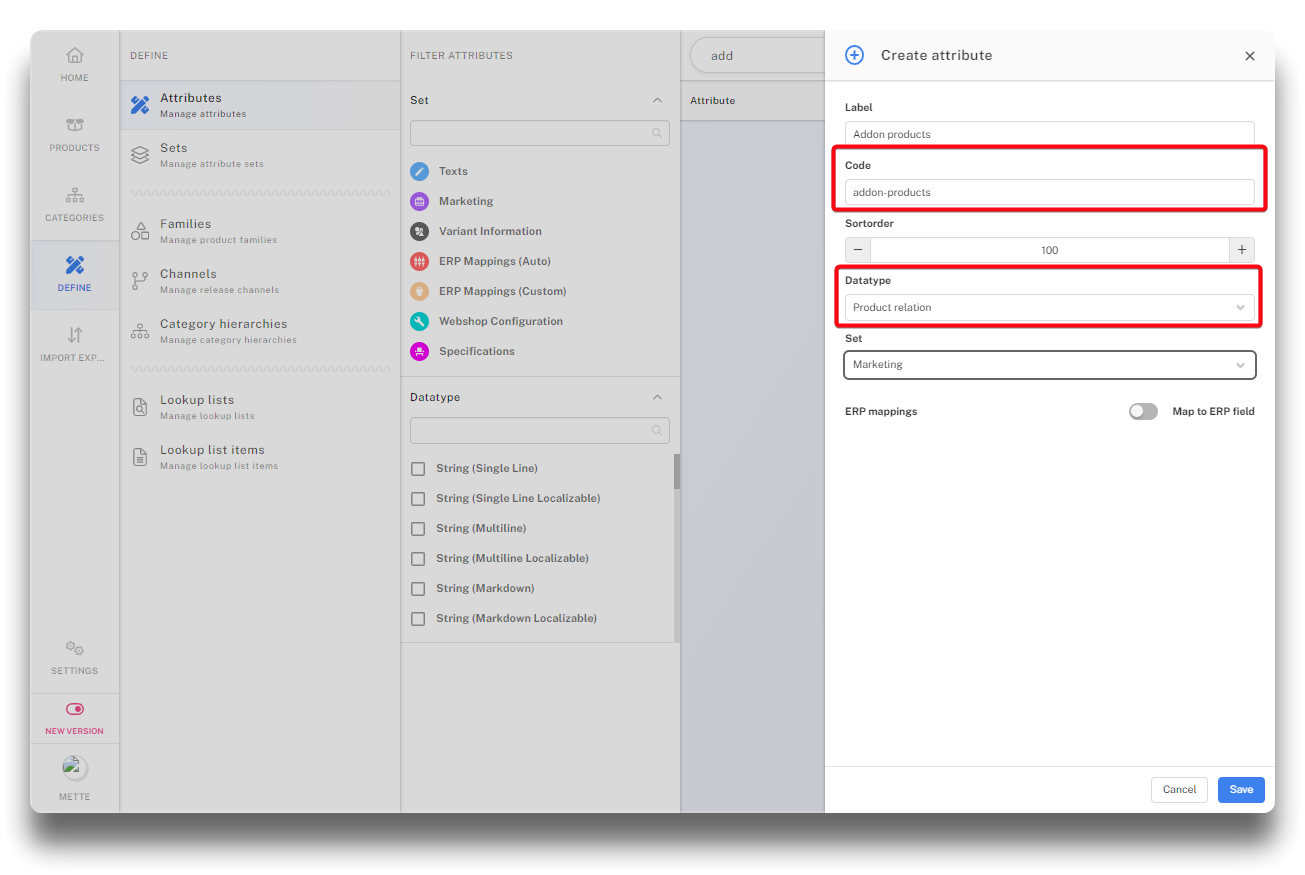Toggle the Map to ERP field switch

[x=1142, y=412]
